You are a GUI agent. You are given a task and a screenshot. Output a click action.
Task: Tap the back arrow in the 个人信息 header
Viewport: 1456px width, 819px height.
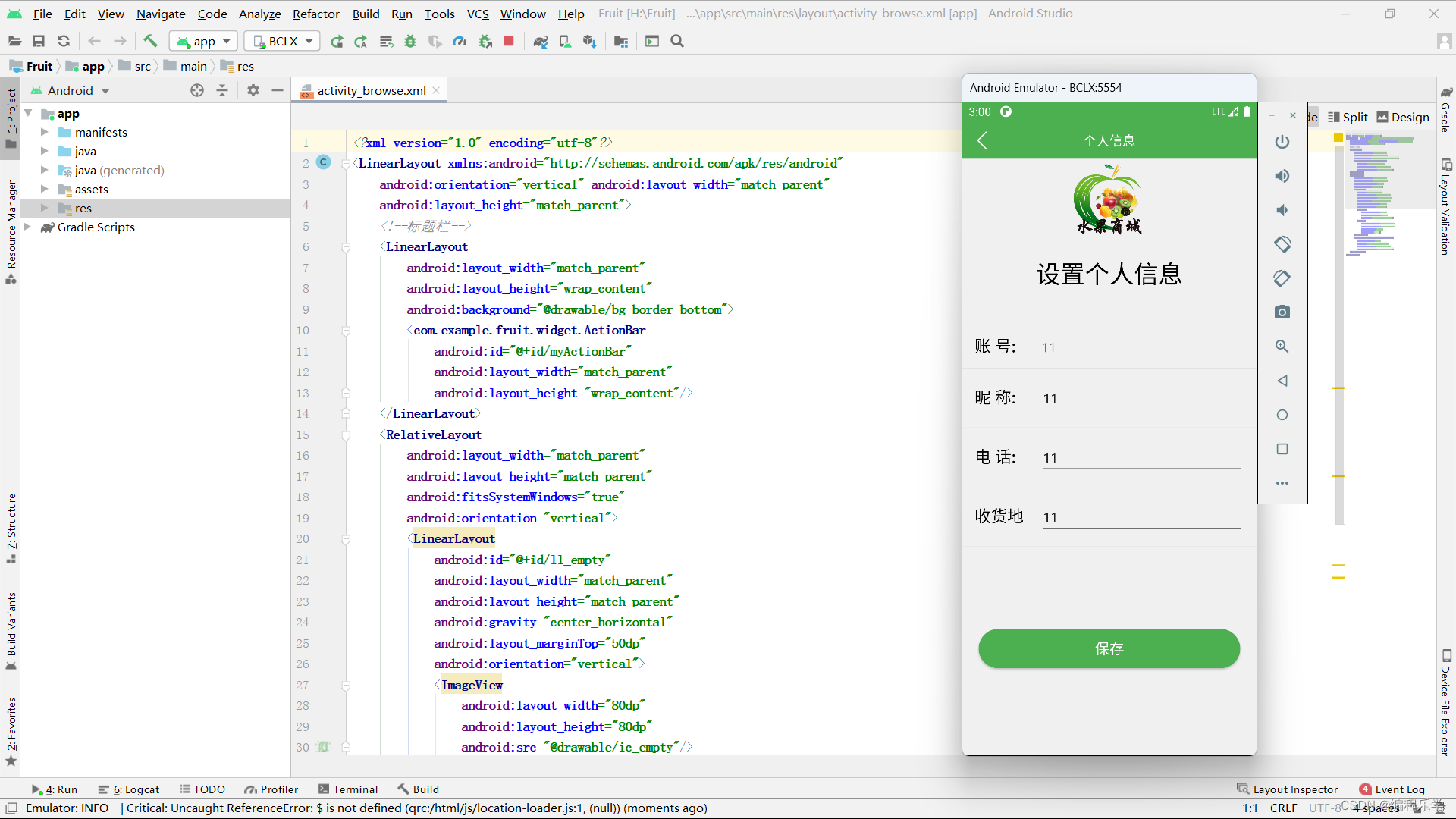point(982,140)
